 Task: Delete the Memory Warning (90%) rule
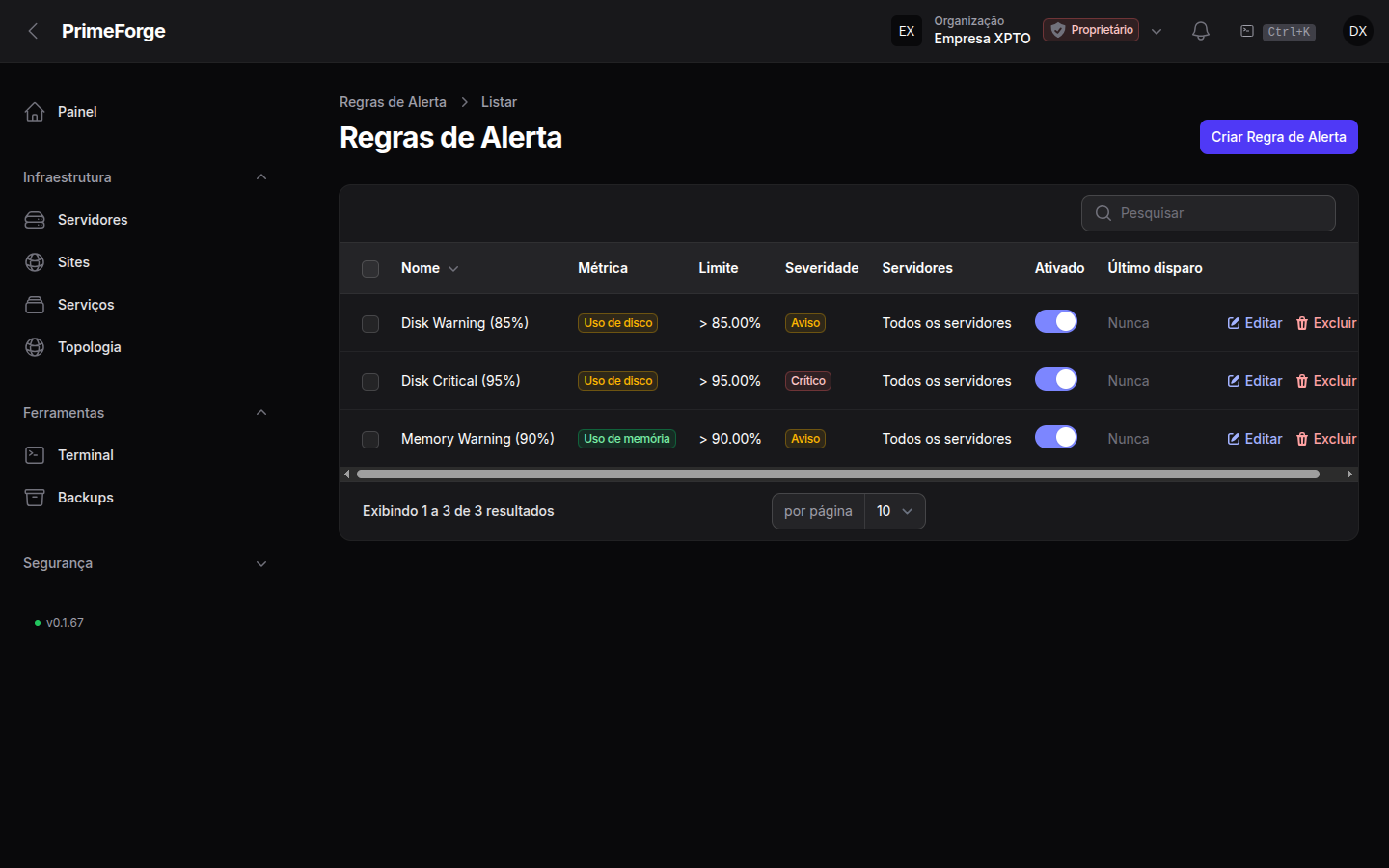(x=1326, y=439)
